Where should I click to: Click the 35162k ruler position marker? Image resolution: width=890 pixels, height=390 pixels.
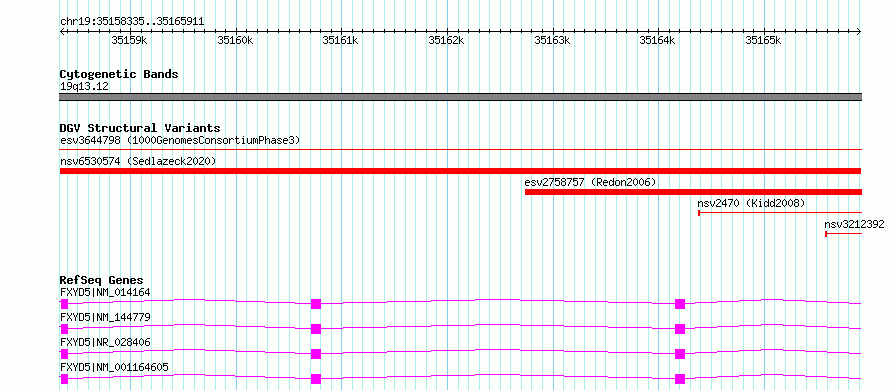[x=446, y=40]
